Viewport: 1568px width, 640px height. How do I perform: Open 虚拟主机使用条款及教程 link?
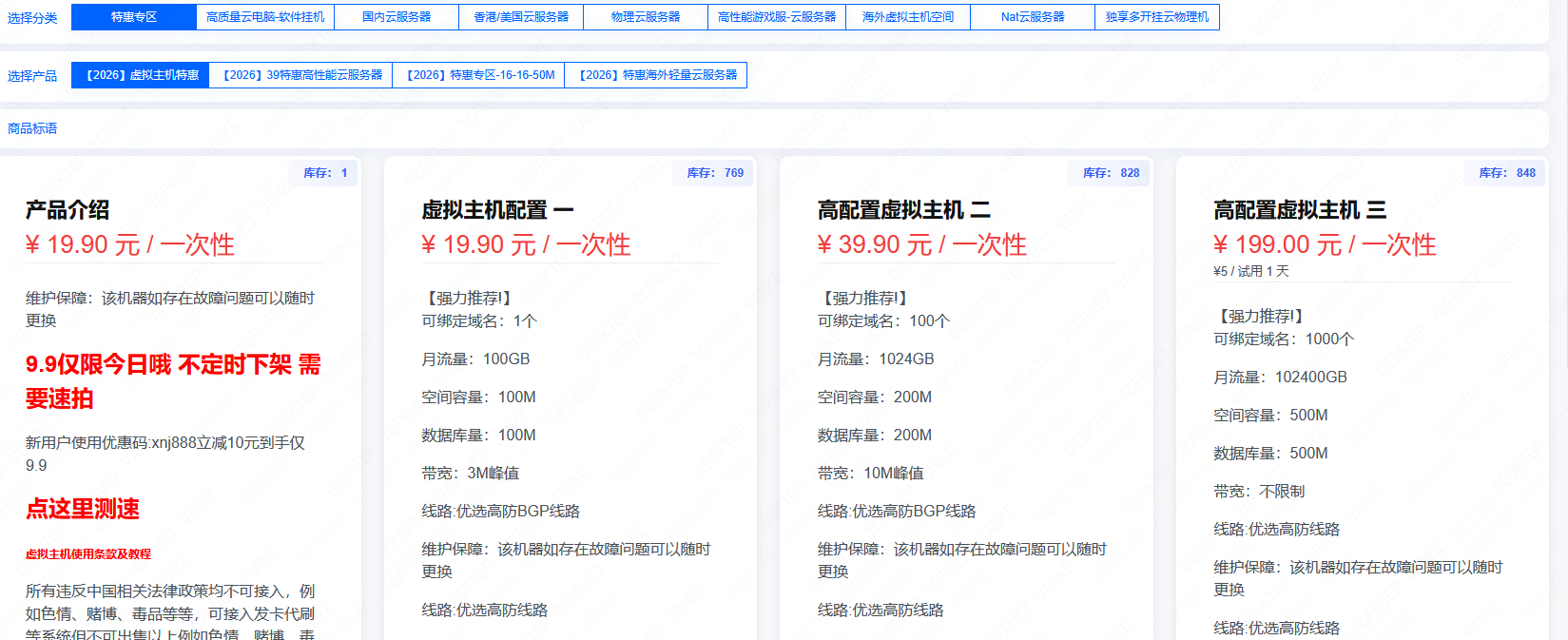pos(88,553)
